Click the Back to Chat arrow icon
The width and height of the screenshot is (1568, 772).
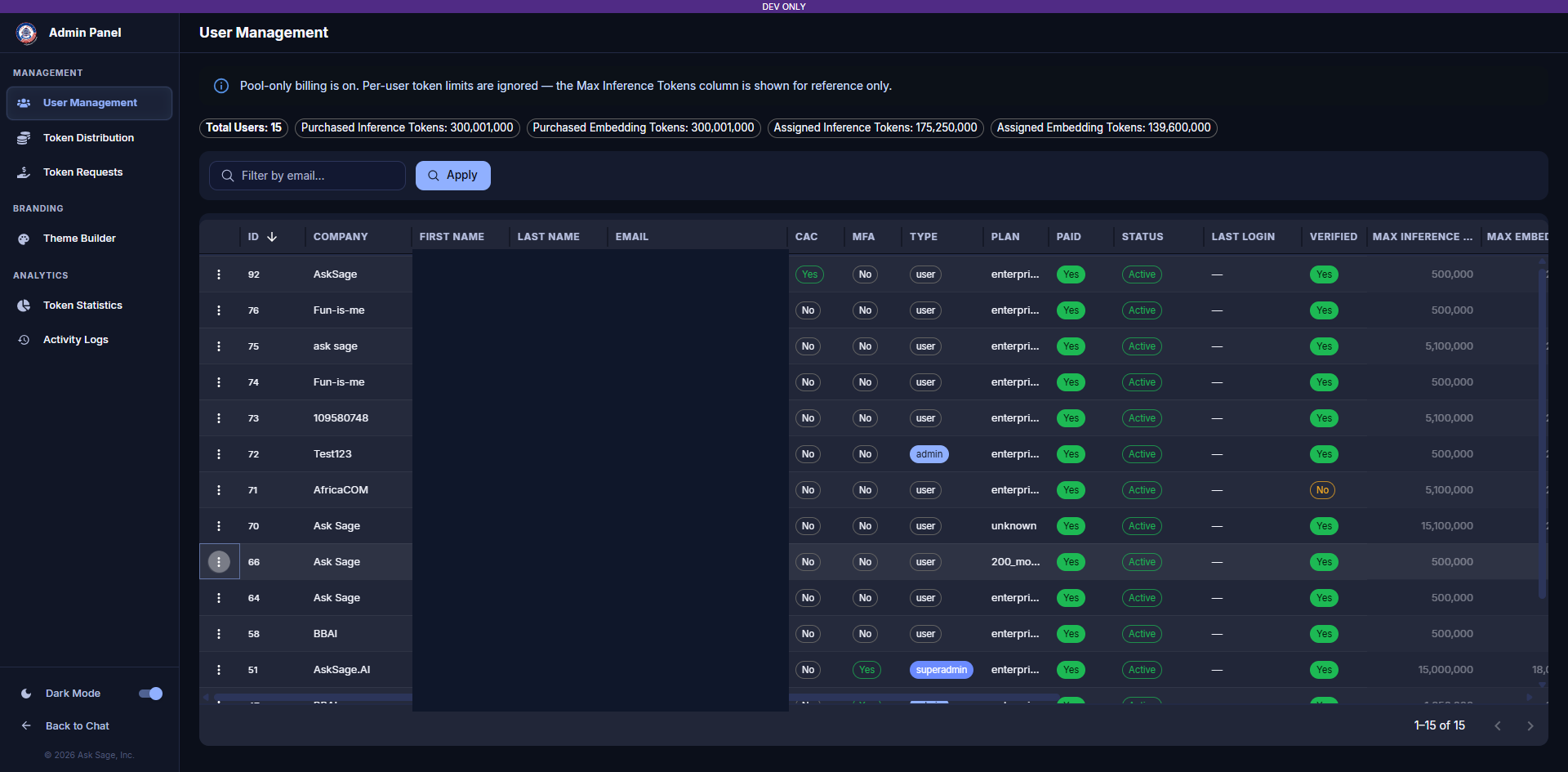pyautogui.click(x=26, y=725)
